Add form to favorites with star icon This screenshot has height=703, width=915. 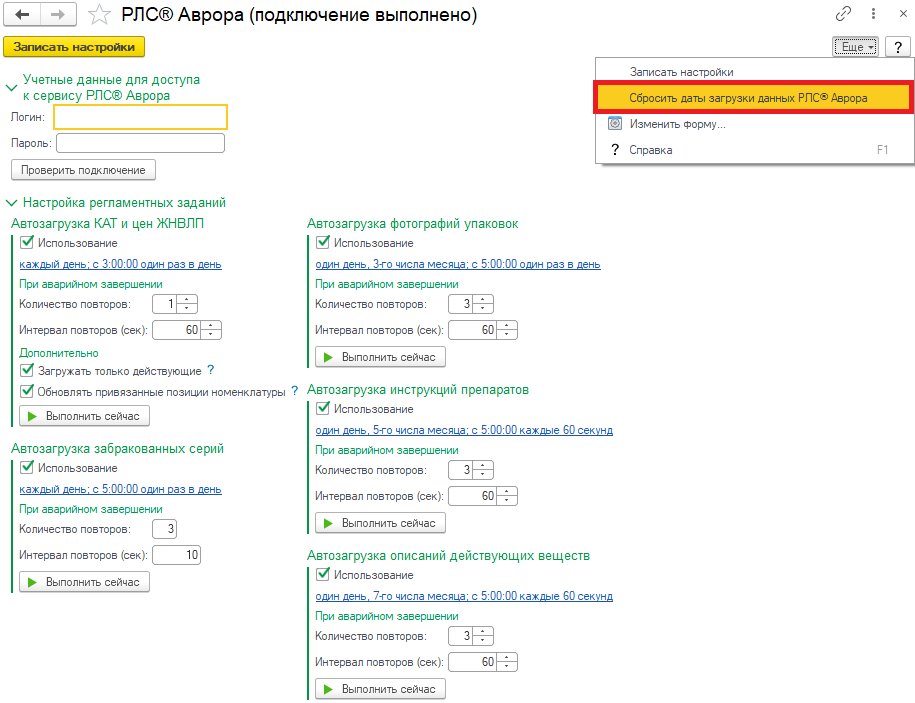(x=99, y=15)
